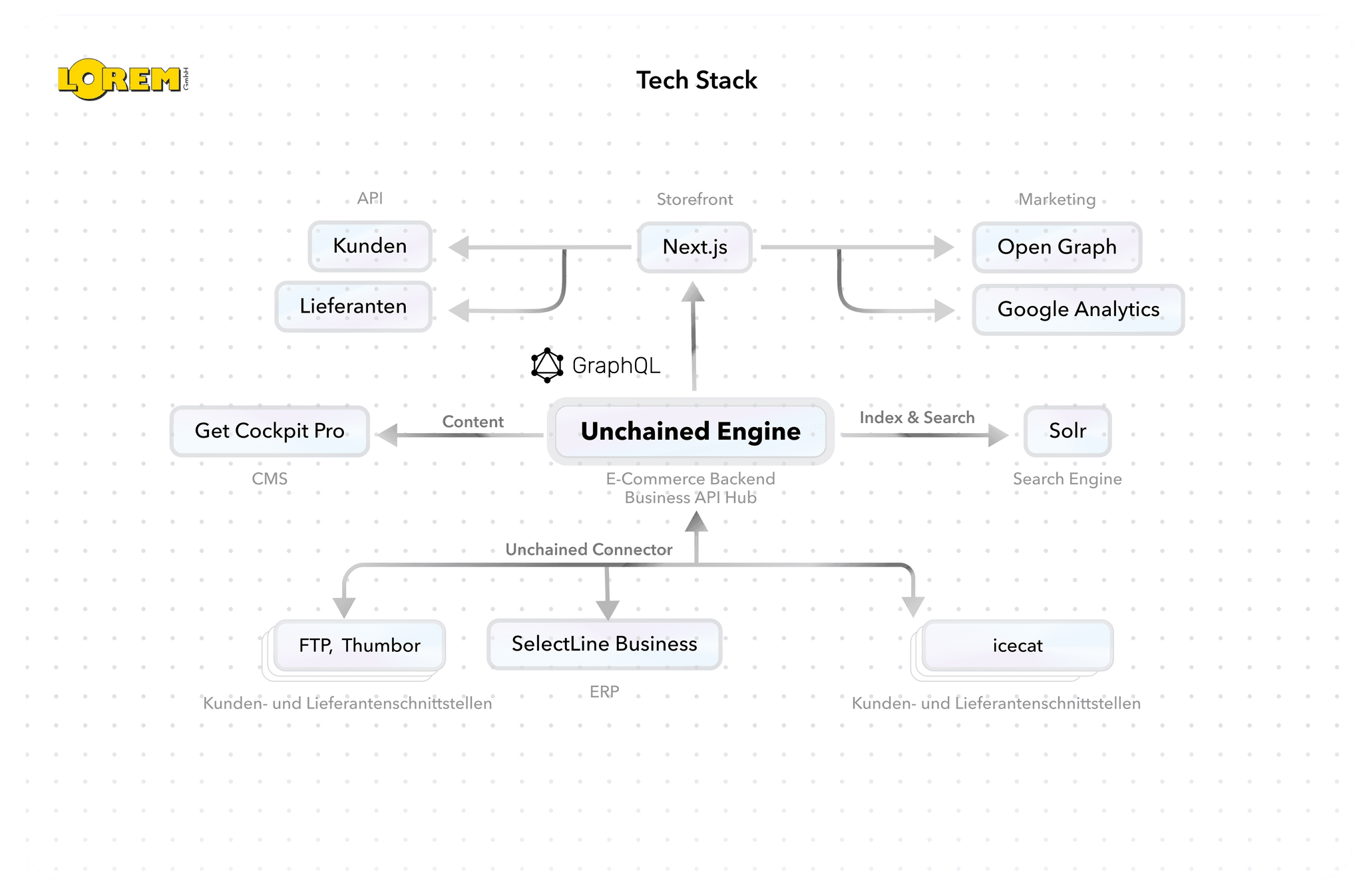Click the ERP label
This screenshot has width=1363, height=896.
pos(604,692)
